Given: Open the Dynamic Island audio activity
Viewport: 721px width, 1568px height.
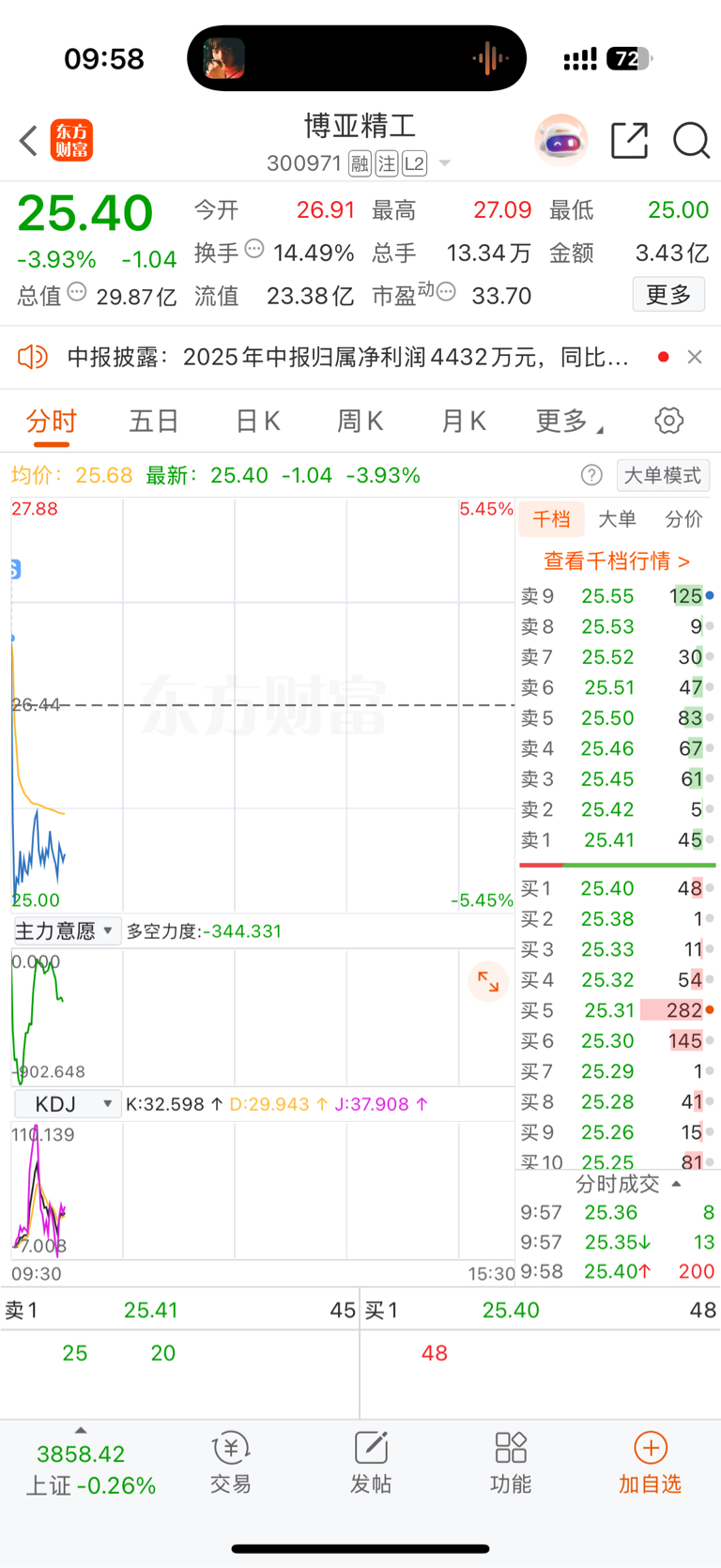Looking at the screenshot, I should click(357, 58).
